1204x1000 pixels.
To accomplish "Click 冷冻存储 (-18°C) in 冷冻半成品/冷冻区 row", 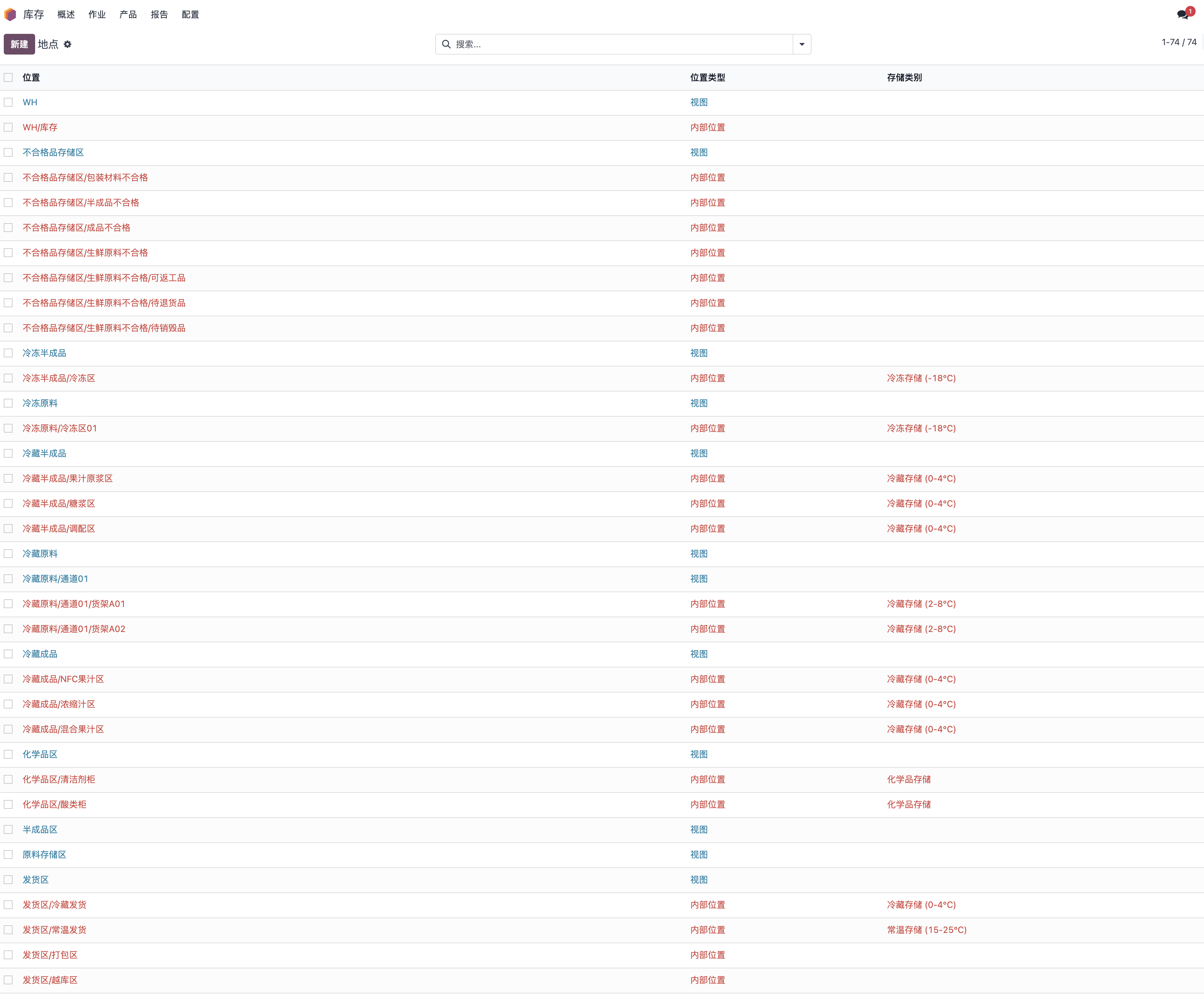I will pyautogui.click(x=921, y=378).
